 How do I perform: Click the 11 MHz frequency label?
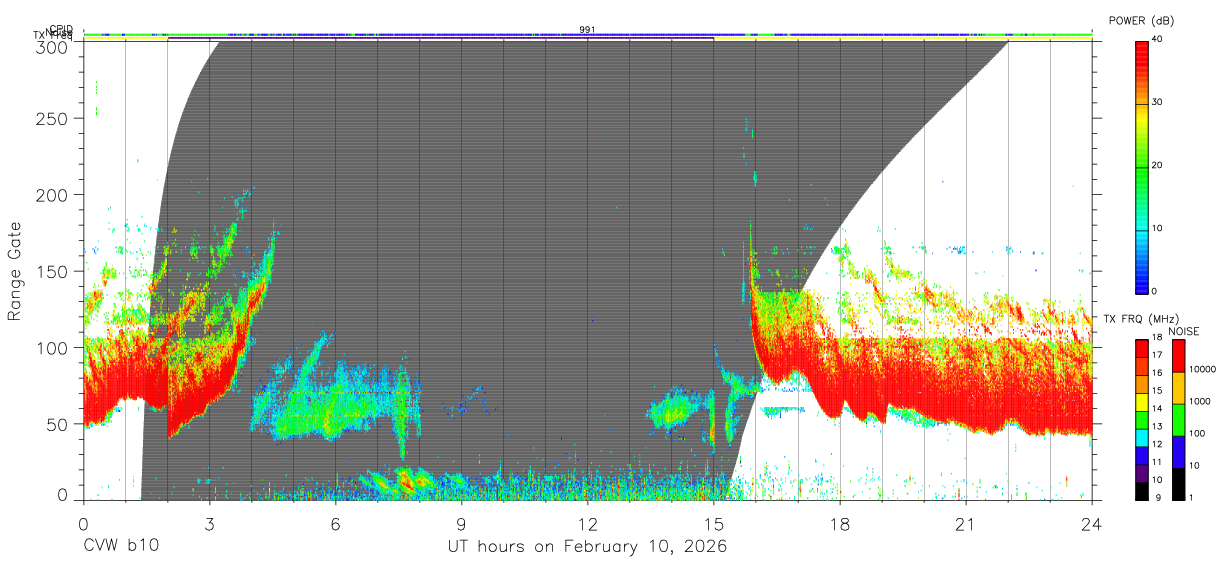1157,462
